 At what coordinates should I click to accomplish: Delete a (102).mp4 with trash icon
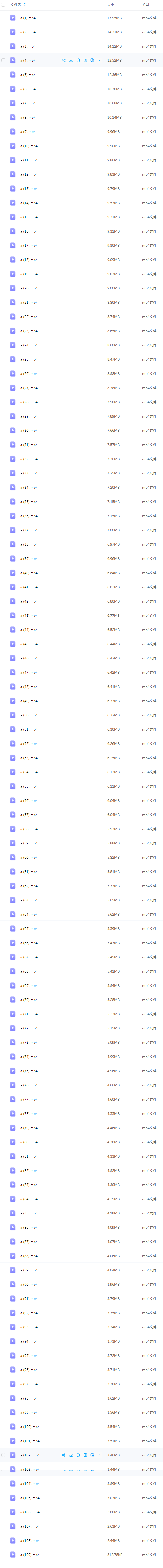point(78,1455)
